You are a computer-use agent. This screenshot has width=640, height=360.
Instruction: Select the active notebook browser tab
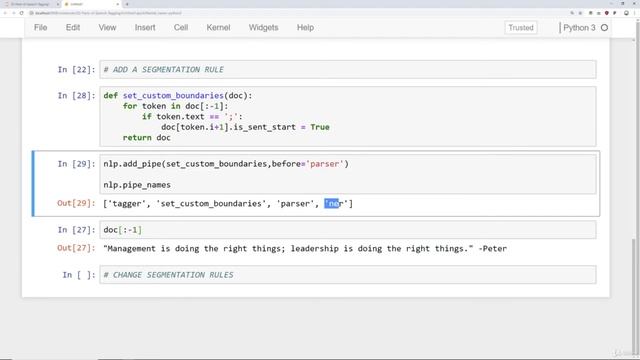tap(91, 4)
